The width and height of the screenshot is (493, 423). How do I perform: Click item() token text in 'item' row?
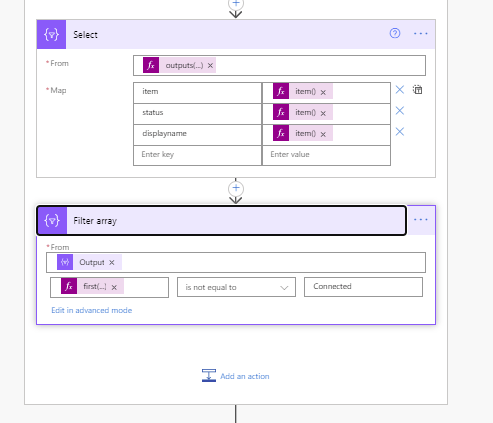[x=305, y=92]
